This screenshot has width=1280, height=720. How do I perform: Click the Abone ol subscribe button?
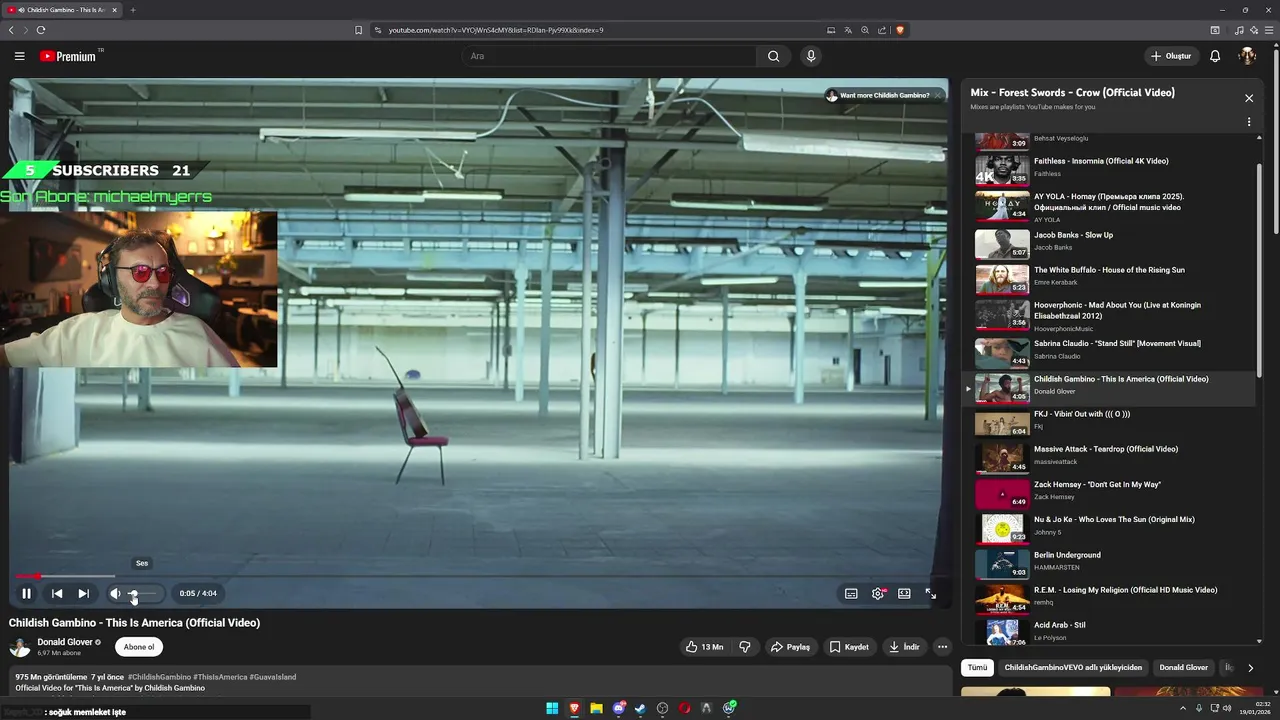coord(139,647)
